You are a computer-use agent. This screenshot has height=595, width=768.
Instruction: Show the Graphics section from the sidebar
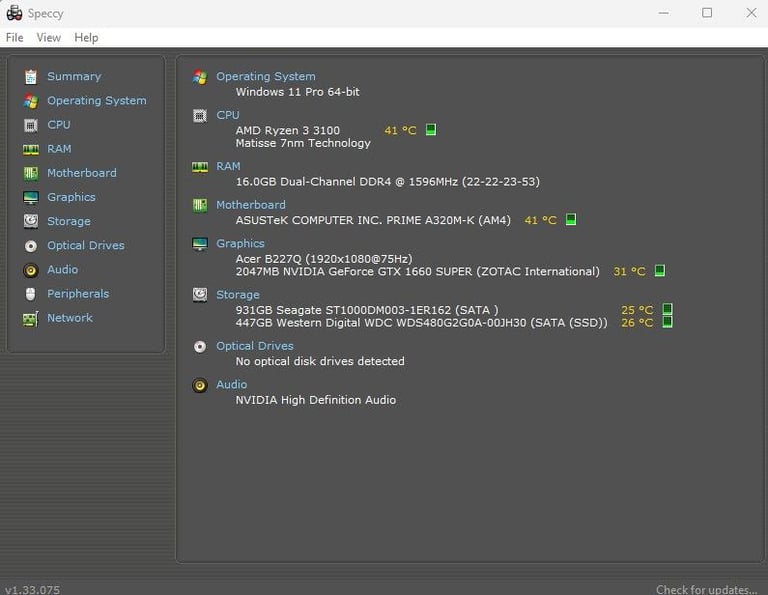pos(72,197)
